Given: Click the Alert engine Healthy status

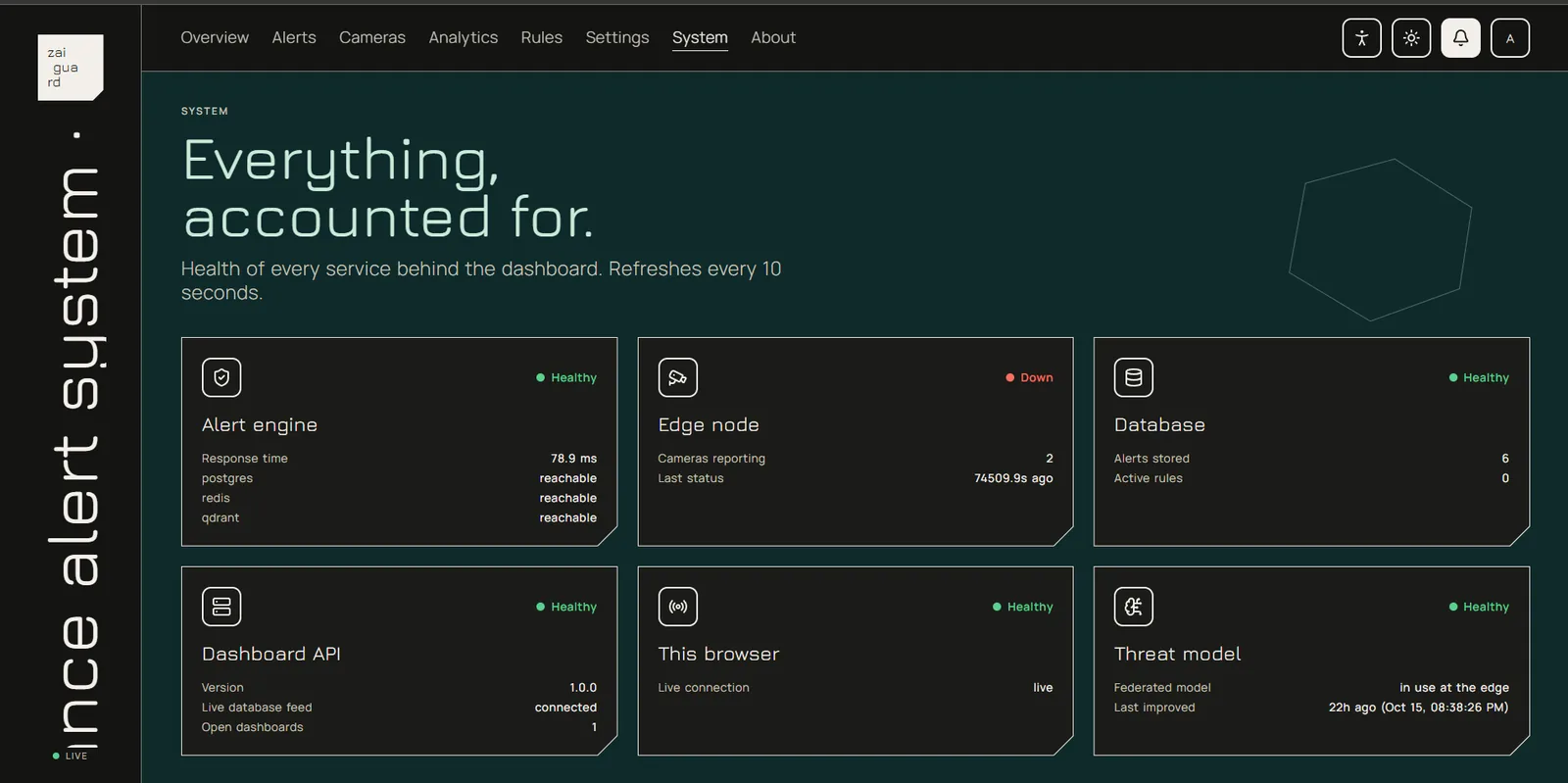Looking at the screenshot, I should (x=566, y=377).
